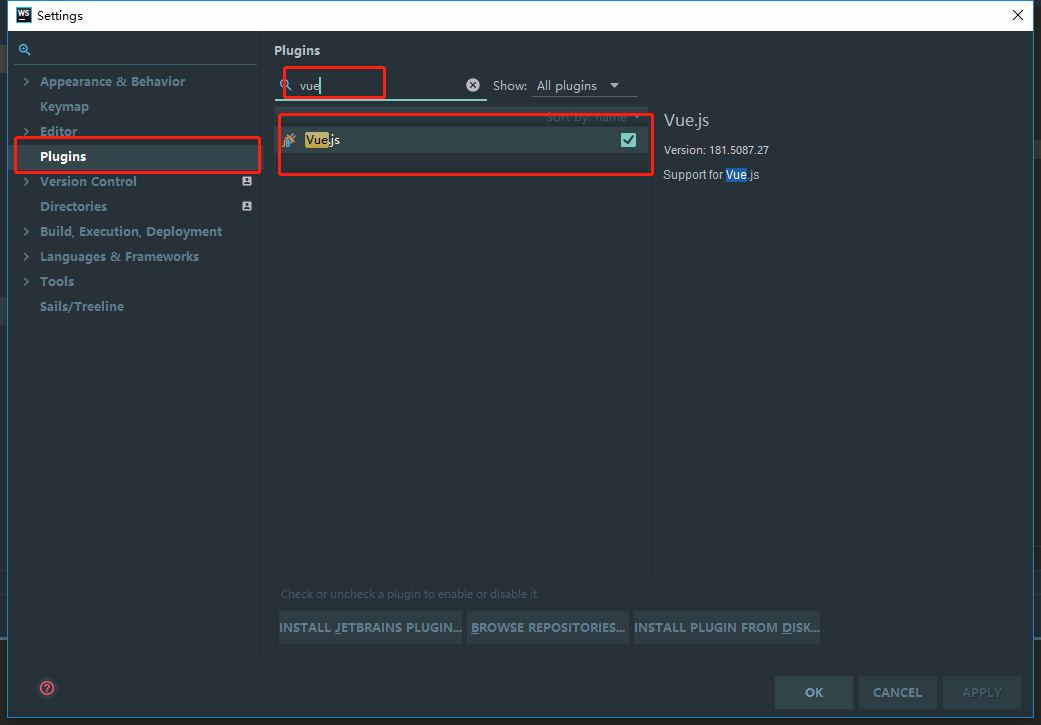The width and height of the screenshot is (1041, 725).
Task: Cancel the Settings dialog
Action: tap(897, 692)
